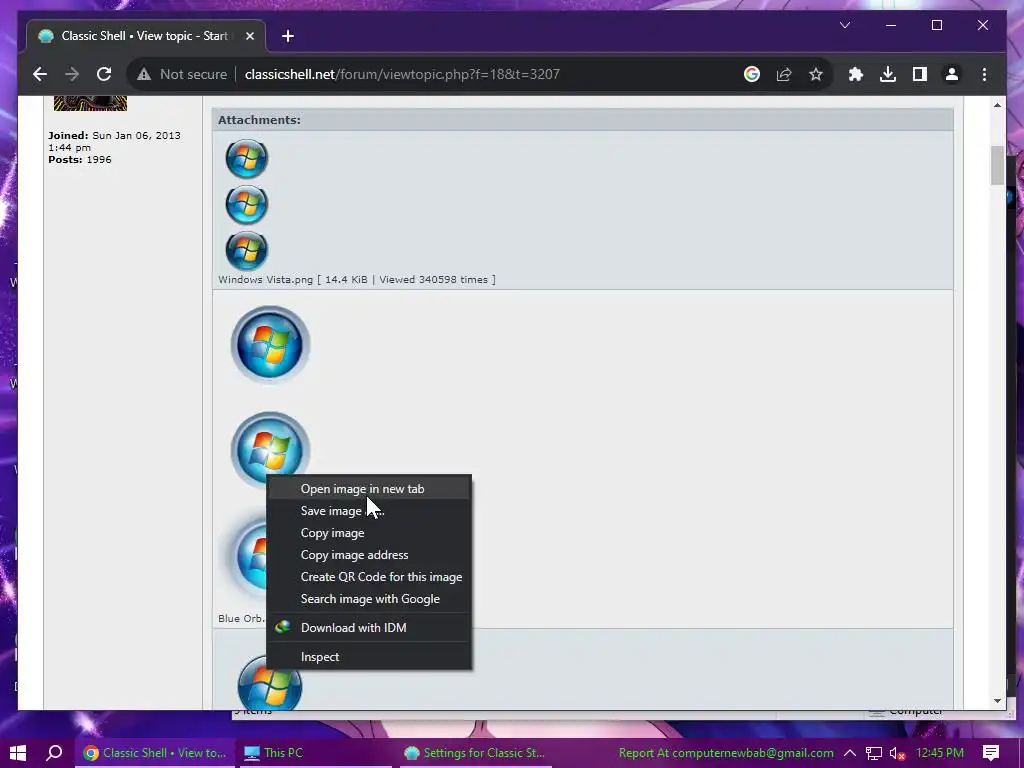Open the Extensions puzzle icon
1024x768 pixels.
coord(856,74)
